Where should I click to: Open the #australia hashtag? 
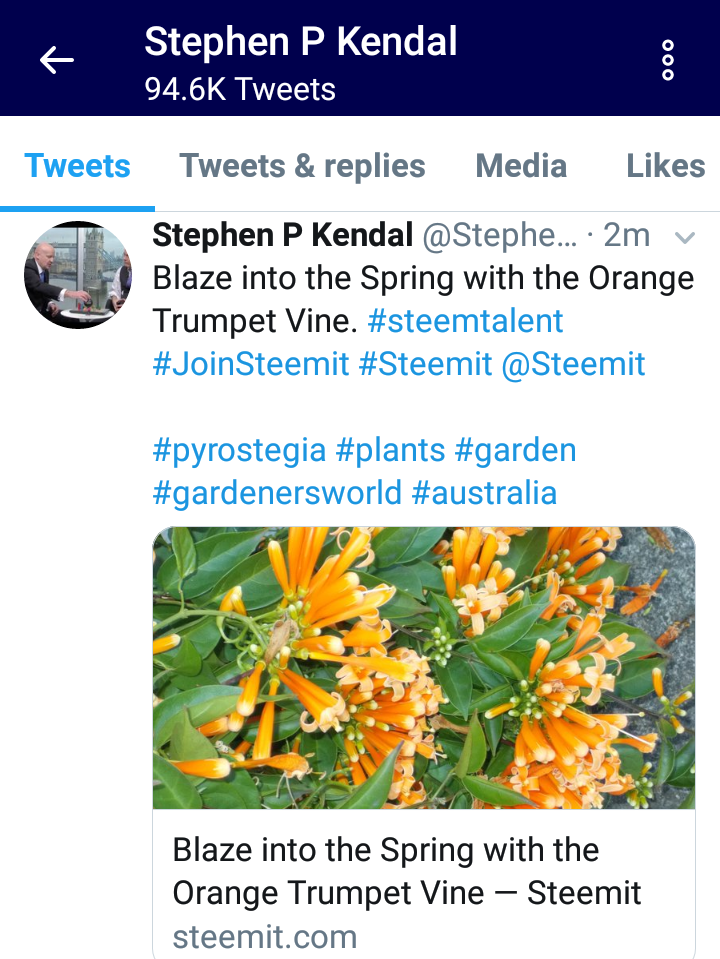(484, 493)
